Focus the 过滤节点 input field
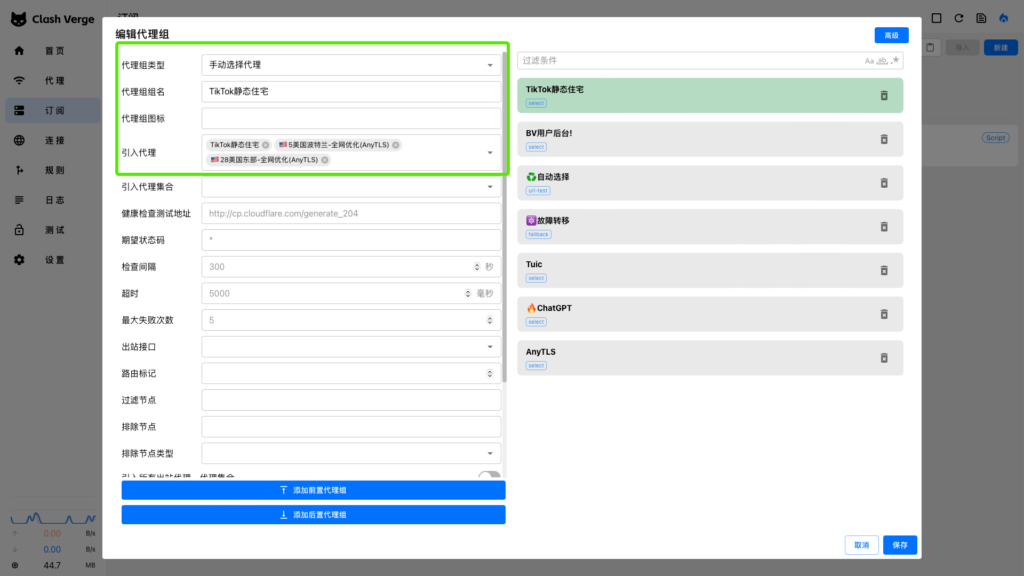The width and height of the screenshot is (1024, 576). pyautogui.click(x=351, y=400)
